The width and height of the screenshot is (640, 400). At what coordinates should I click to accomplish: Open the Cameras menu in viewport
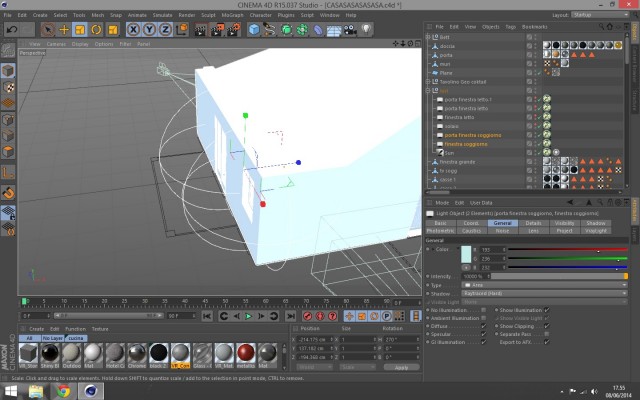pyautogui.click(x=56, y=44)
